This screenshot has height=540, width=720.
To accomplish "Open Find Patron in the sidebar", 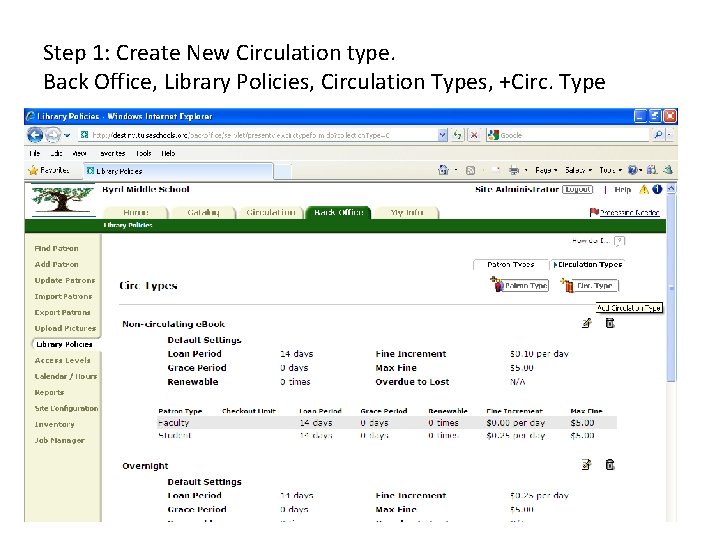I will [x=56, y=248].
